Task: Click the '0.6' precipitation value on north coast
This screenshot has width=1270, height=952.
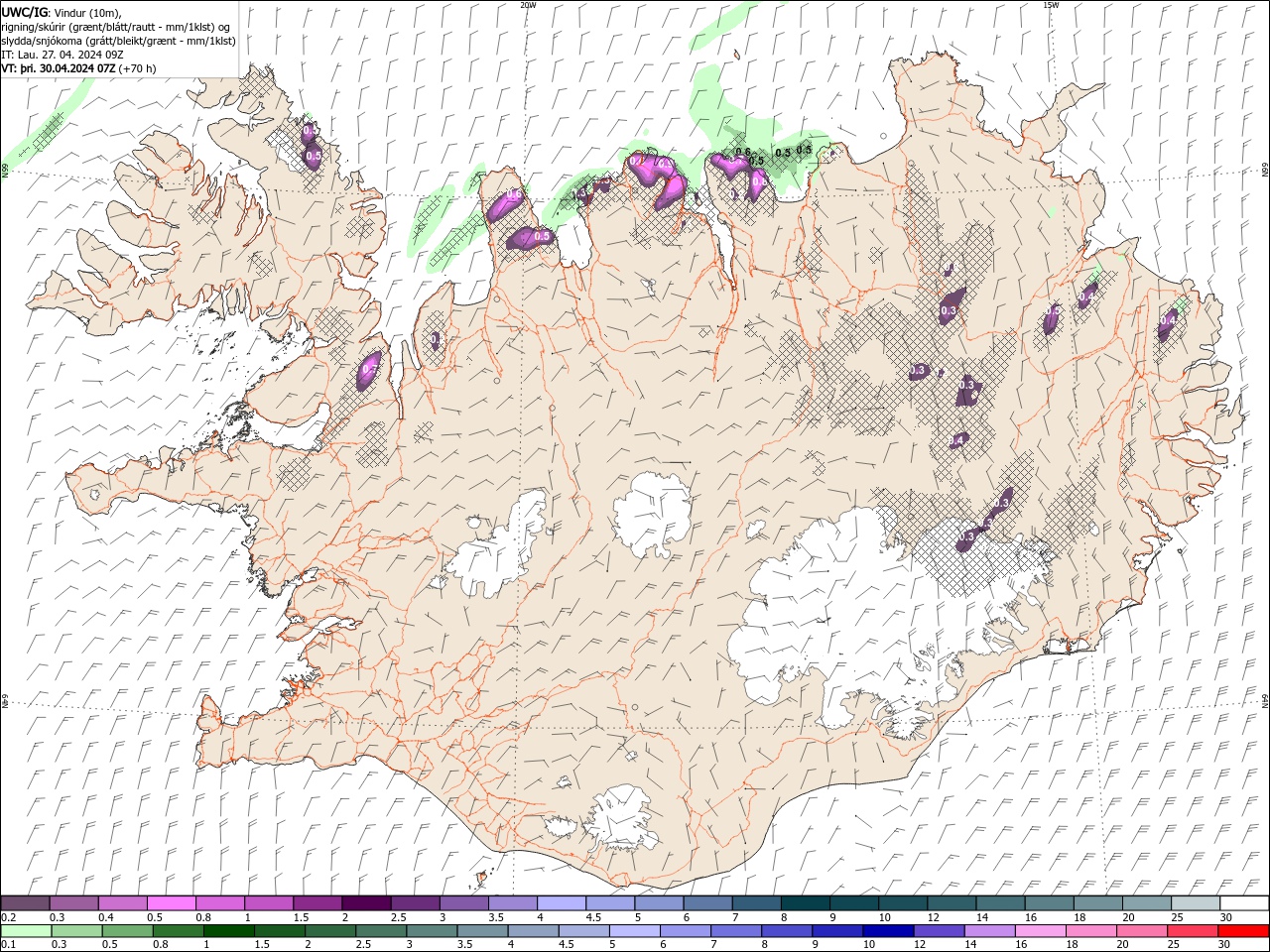Action: 742,152
